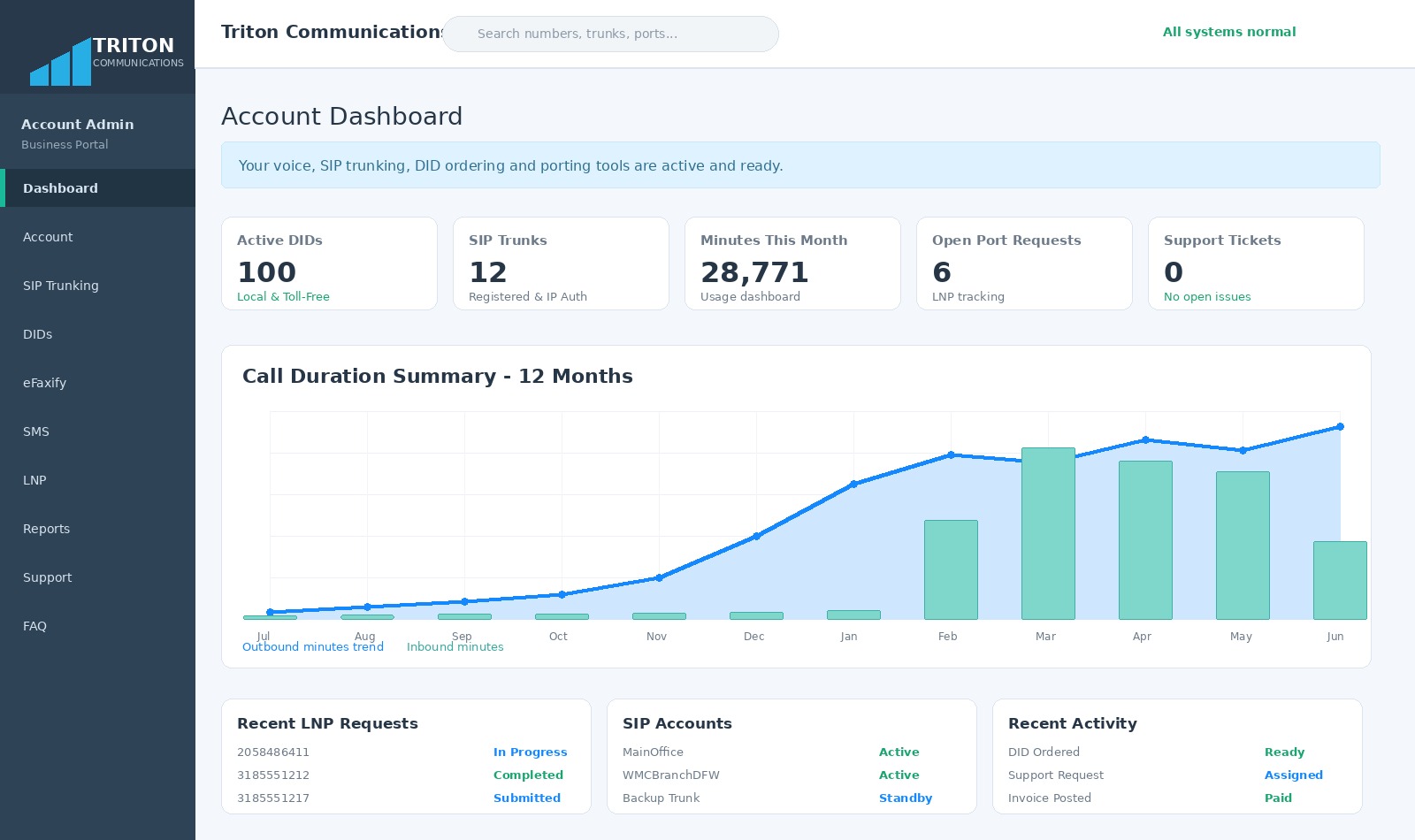Select the WMCBranchDFW SIP account
The height and width of the screenshot is (840, 1415).
[x=671, y=775]
